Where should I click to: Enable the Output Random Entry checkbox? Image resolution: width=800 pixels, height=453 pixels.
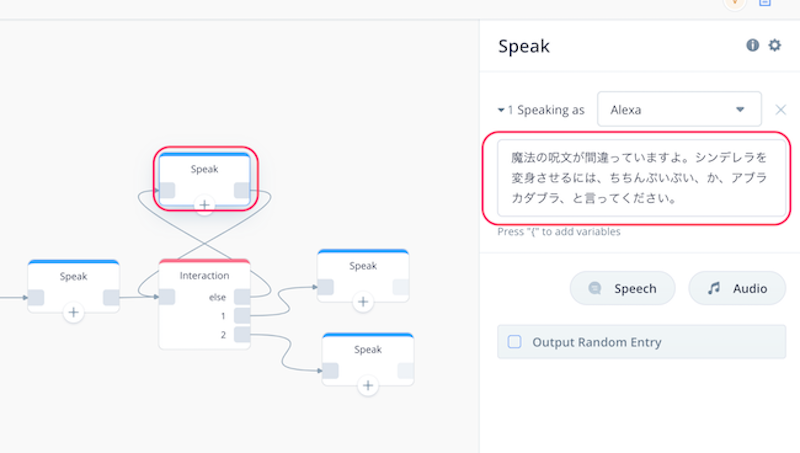pos(514,342)
